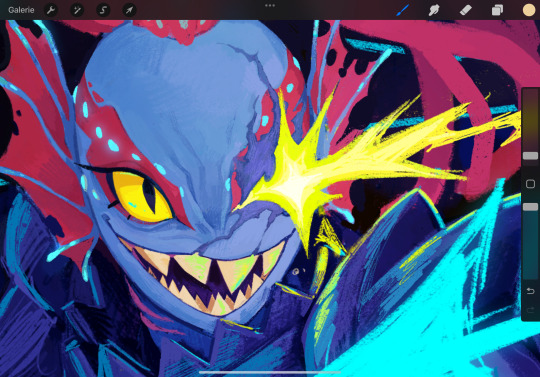Open the active color circle picker
Image resolution: width=540 pixels, height=377 pixels.
pyautogui.click(x=529, y=10)
